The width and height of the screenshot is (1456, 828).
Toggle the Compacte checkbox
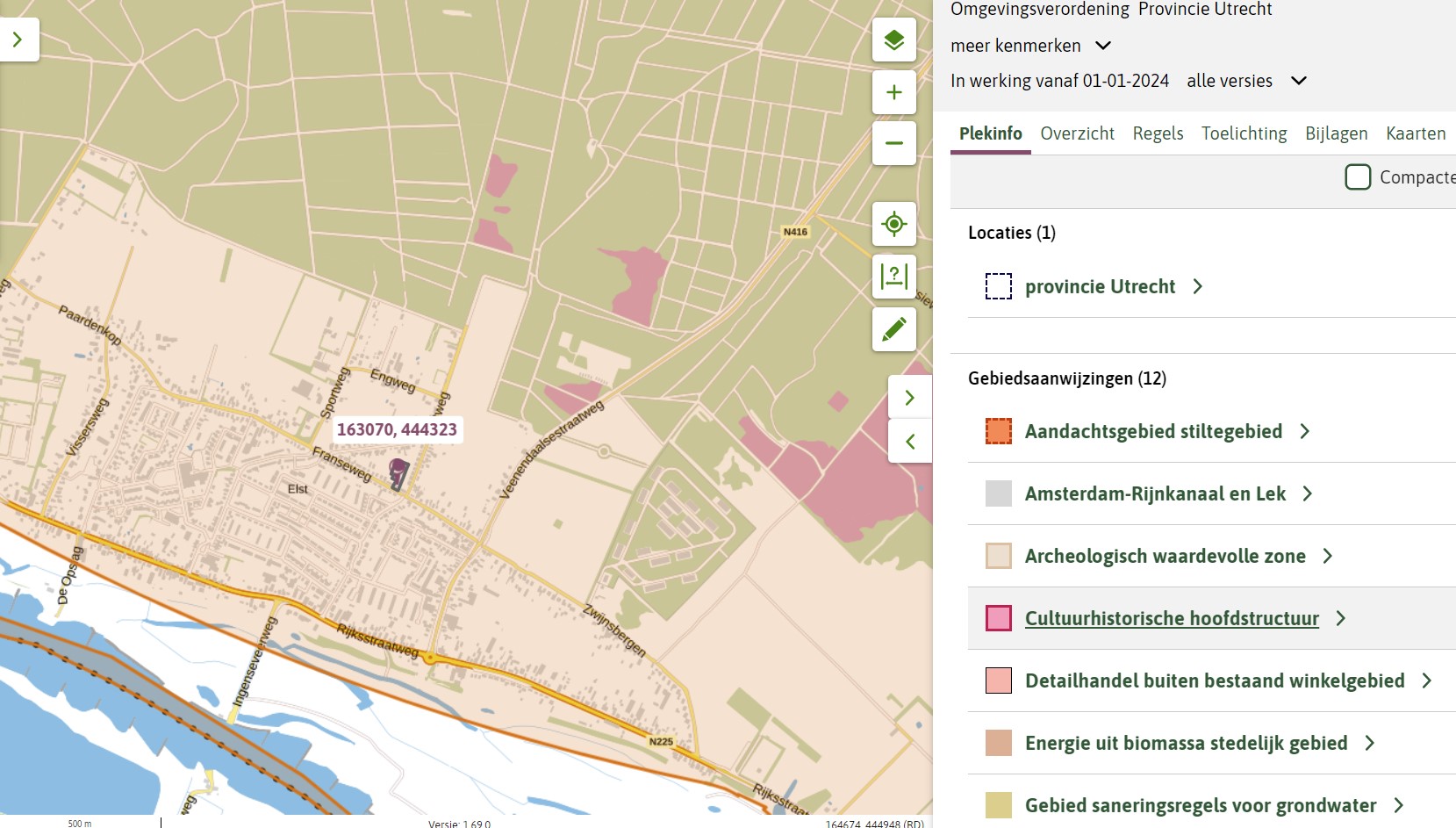point(1358,177)
